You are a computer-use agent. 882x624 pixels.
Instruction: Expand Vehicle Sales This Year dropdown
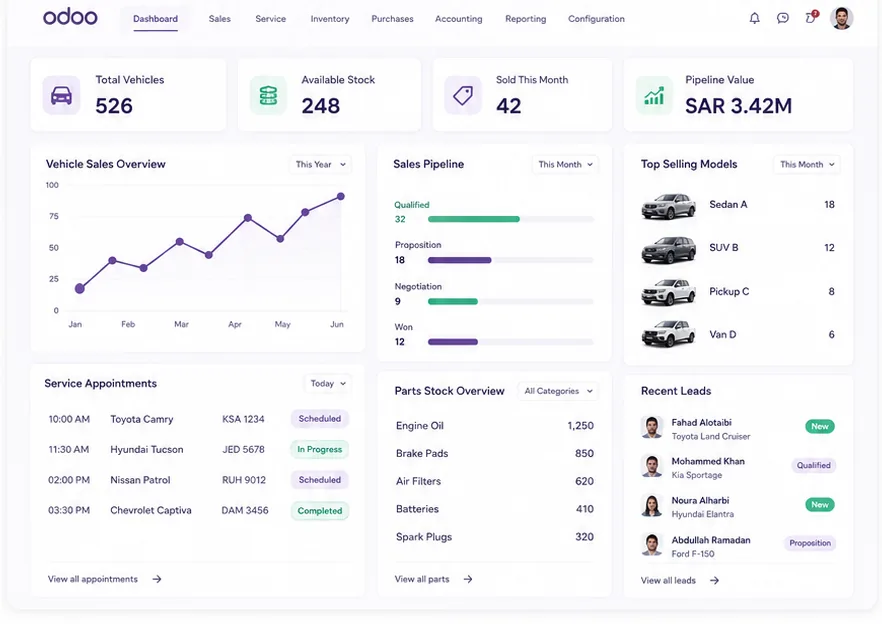point(321,164)
